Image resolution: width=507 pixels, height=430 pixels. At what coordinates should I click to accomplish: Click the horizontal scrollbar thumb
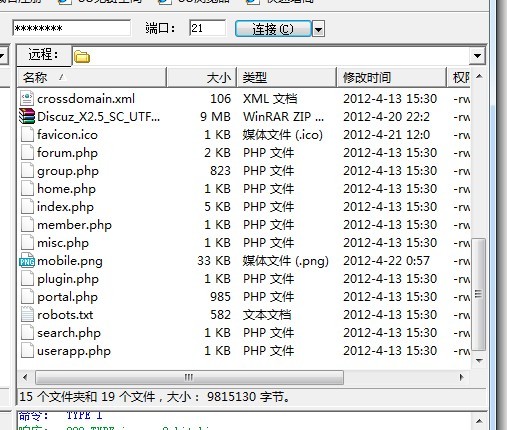coord(189,377)
